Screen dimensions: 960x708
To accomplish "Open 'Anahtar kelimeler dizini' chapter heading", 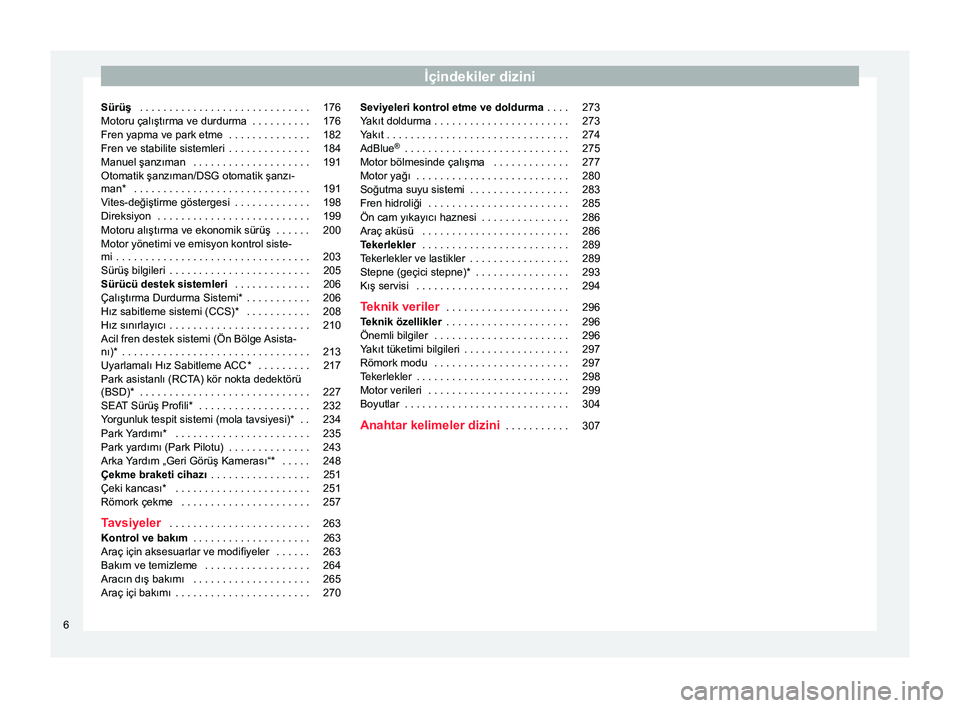I will tap(480, 425).
